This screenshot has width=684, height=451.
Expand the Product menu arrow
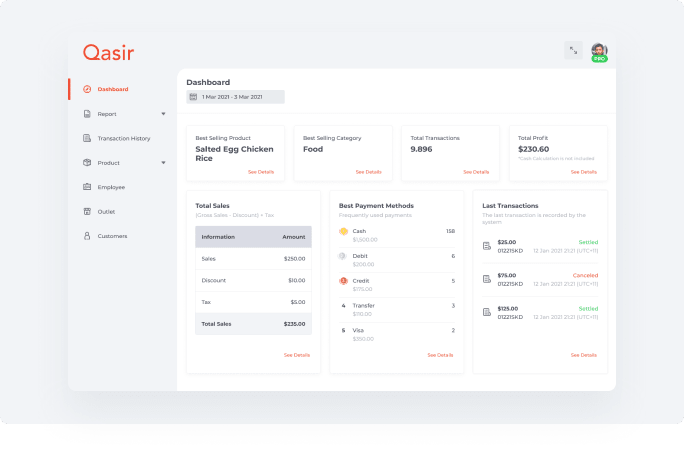coord(164,163)
